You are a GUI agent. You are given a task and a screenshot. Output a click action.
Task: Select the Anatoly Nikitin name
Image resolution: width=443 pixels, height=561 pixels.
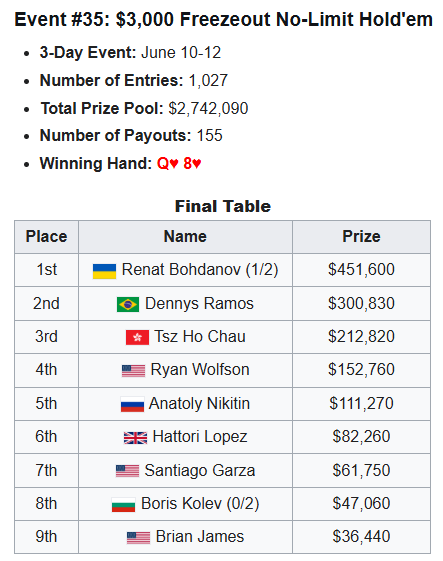click(x=199, y=403)
